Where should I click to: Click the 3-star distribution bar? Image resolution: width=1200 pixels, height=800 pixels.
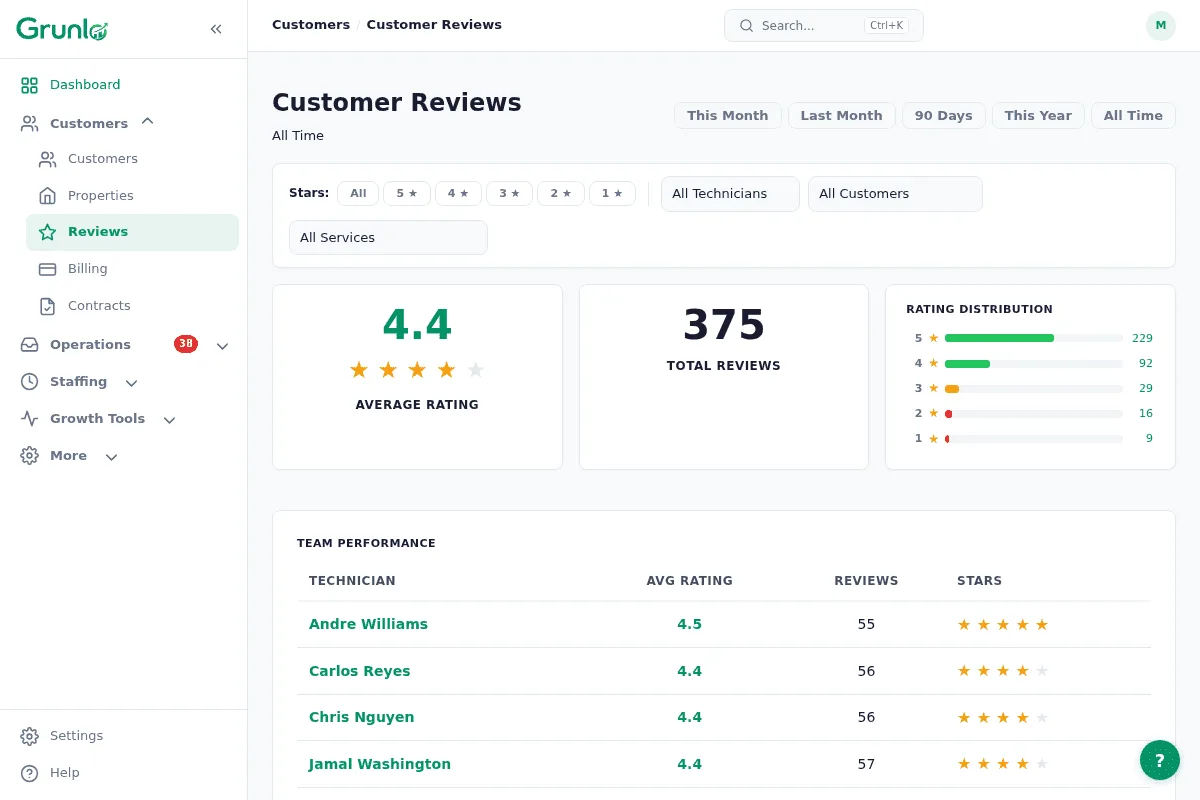coord(1034,389)
